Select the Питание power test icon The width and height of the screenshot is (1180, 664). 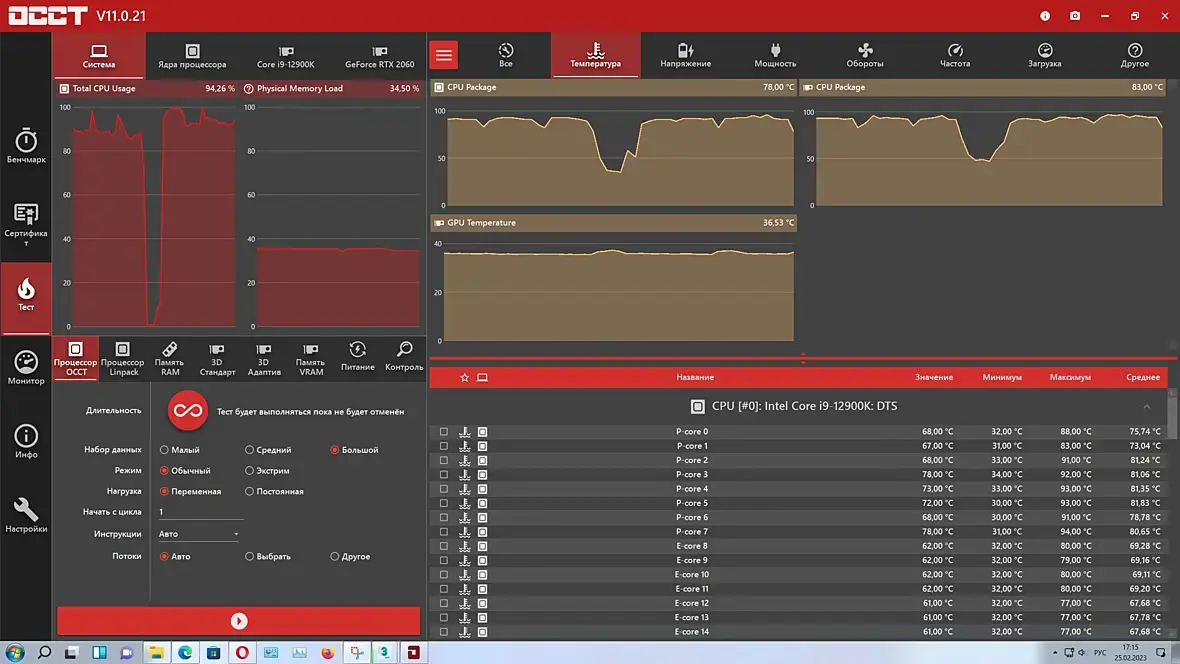(x=357, y=355)
